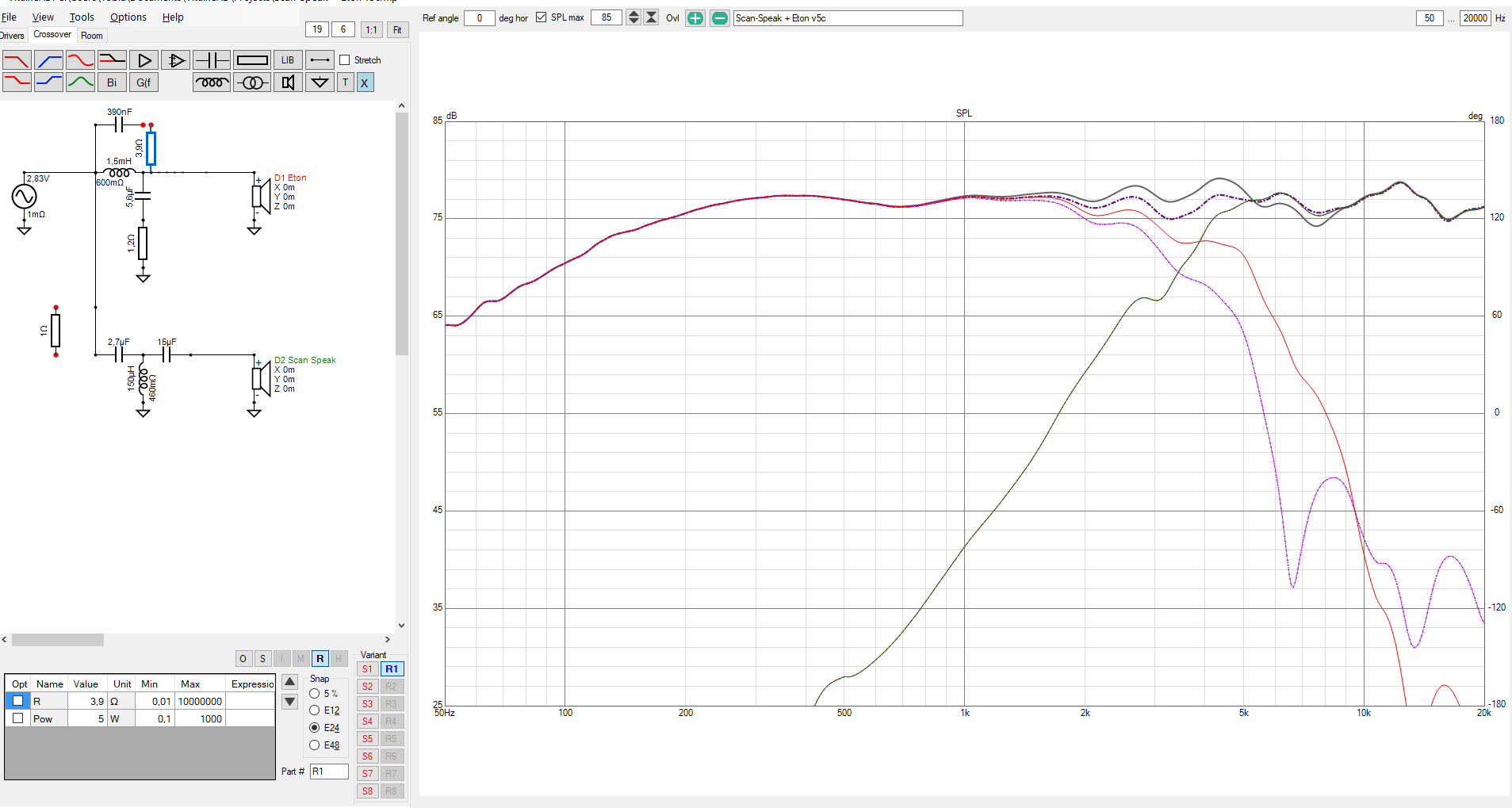Click schematic horizontal scrollbar right arrow
The width and height of the screenshot is (1512, 808).
click(x=387, y=639)
